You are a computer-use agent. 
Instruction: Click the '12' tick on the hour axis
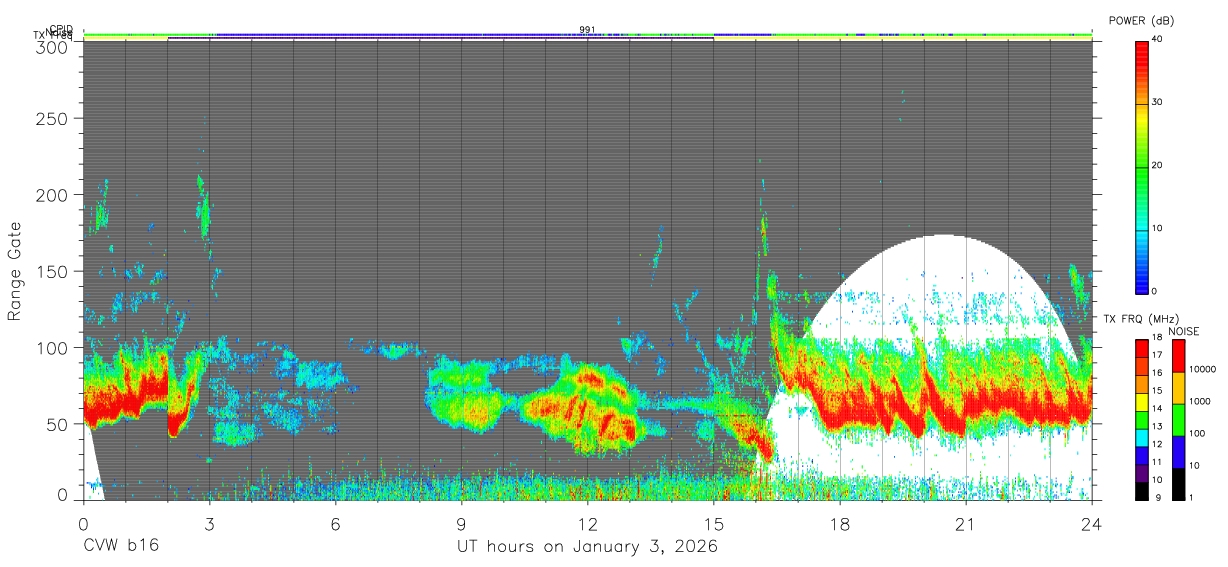click(587, 523)
